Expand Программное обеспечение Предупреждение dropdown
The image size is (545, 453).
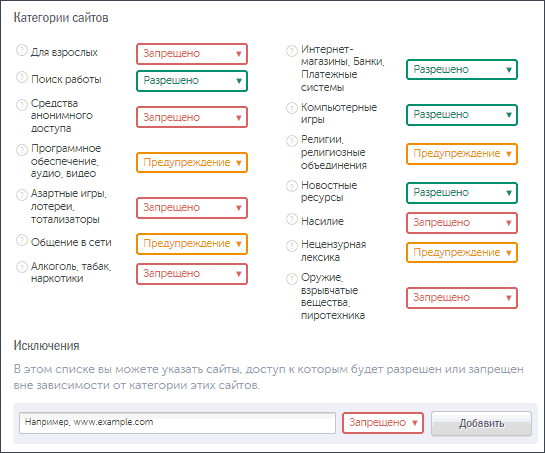[192, 162]
